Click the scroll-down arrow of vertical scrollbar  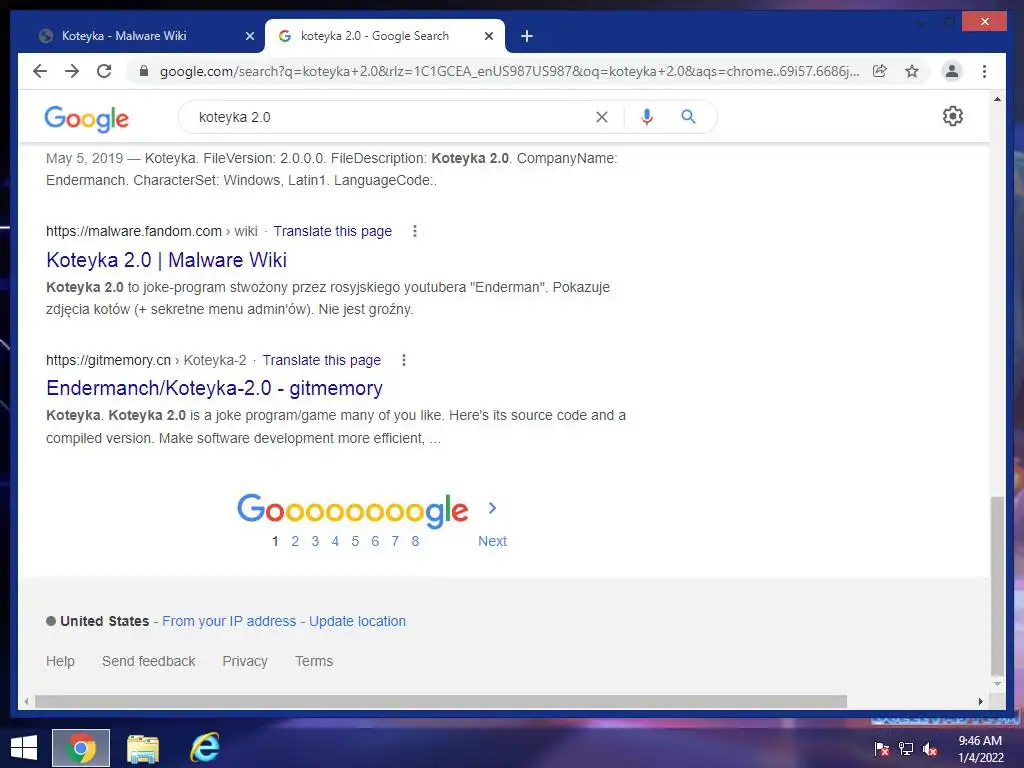coord(997,684)
